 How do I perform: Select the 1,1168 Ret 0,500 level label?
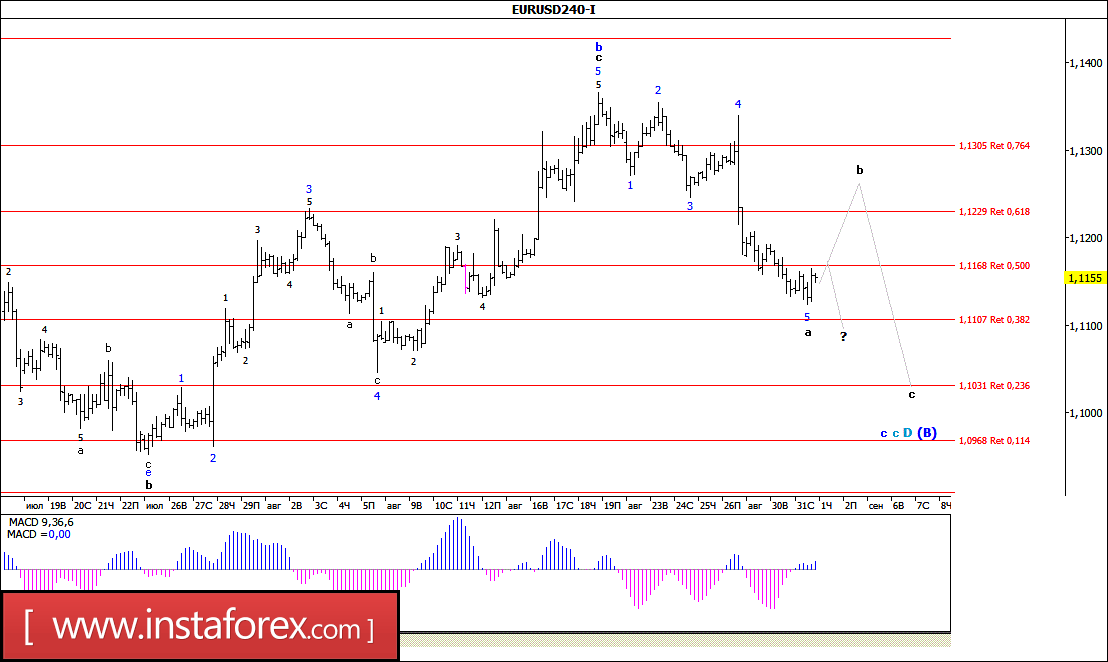[x=994, y=266]
